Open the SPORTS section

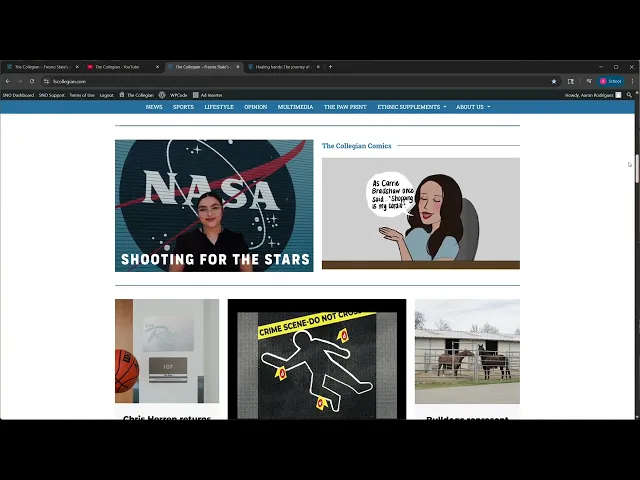tap(183, 107)
